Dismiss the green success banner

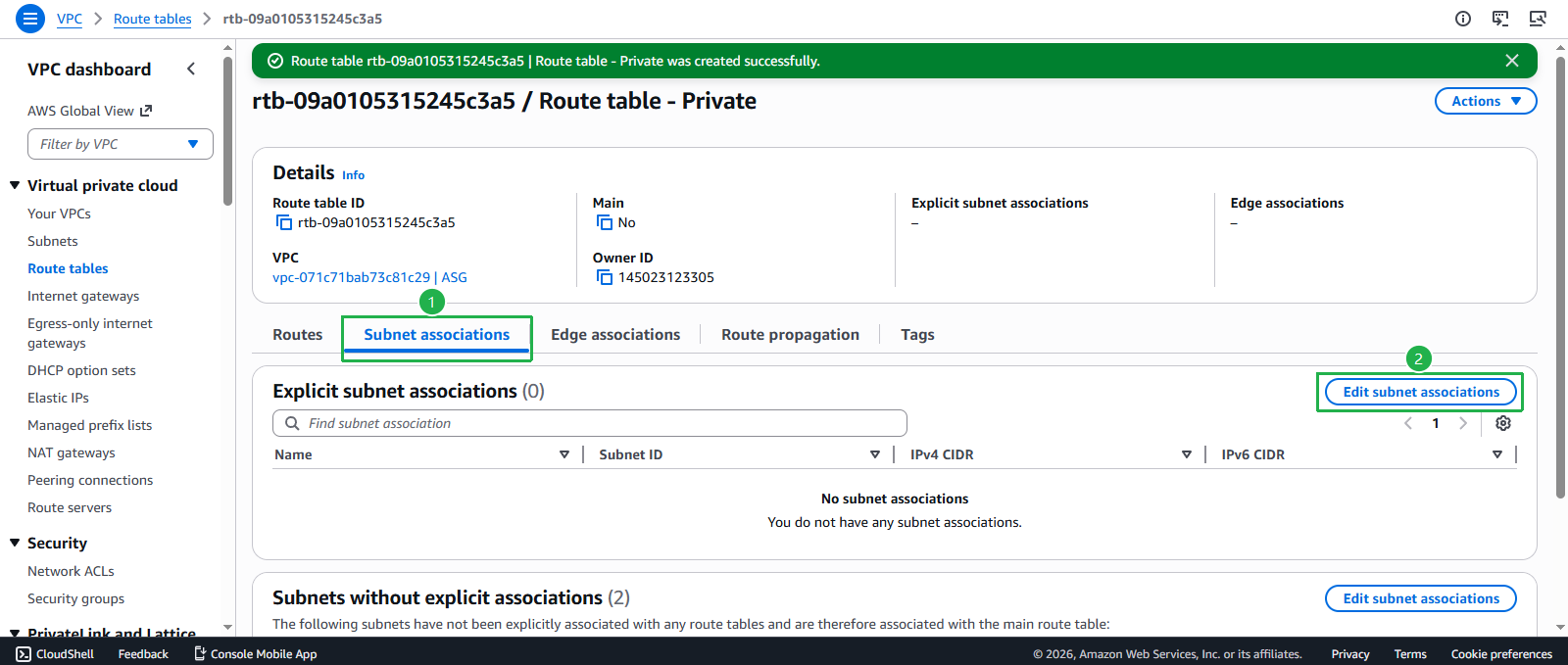point(1512,61)
